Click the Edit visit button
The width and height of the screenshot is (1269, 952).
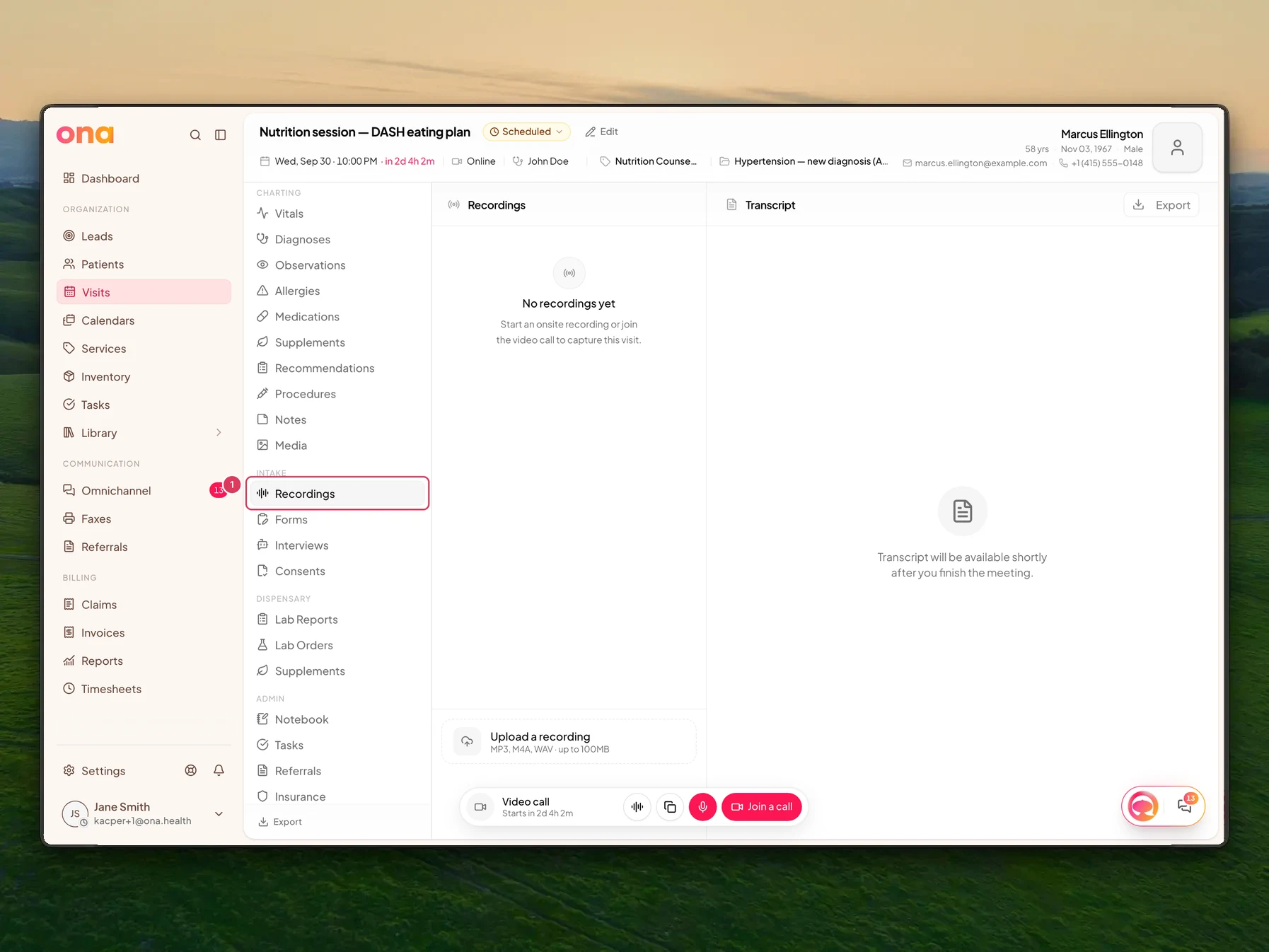coord(601,132)
